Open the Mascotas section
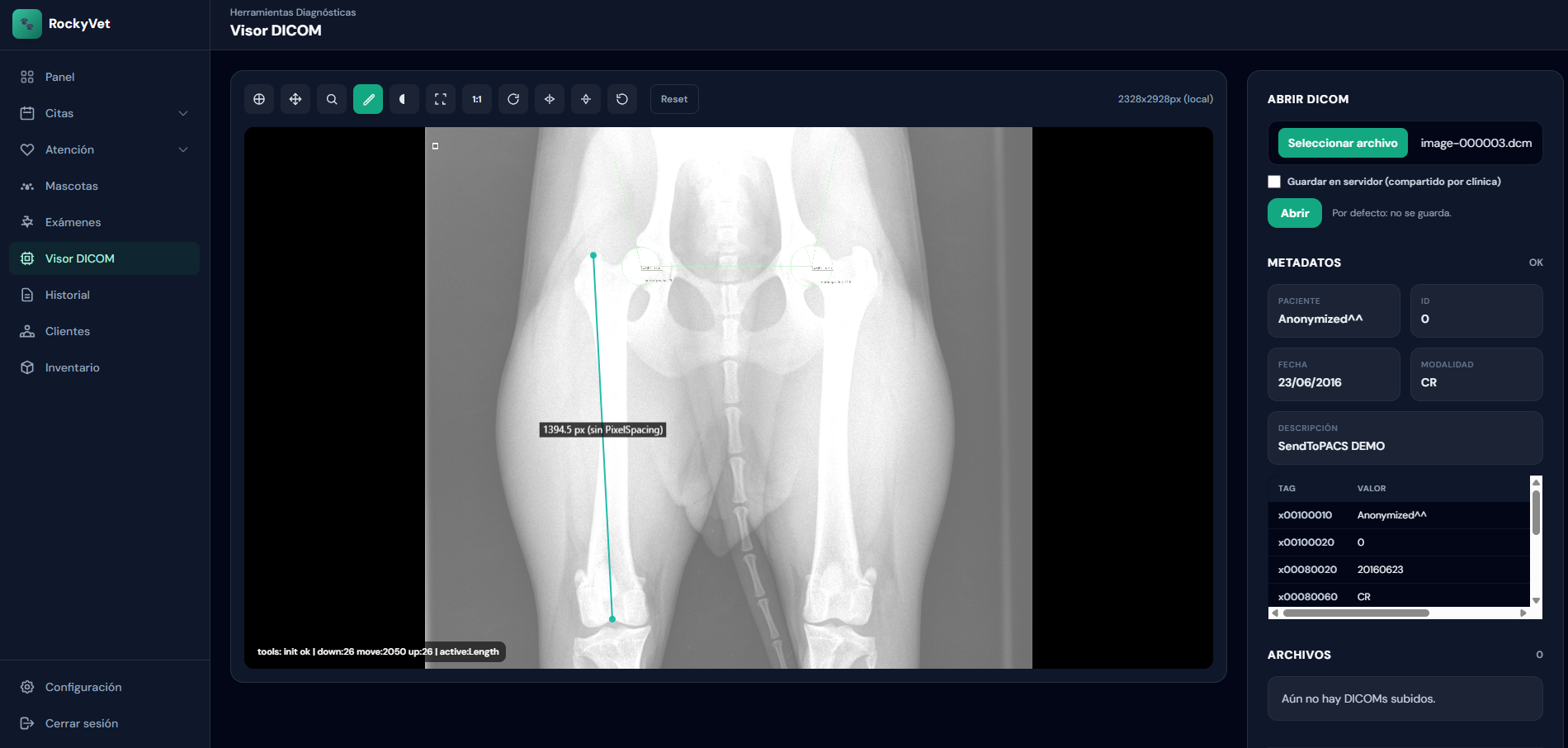The width and height of the screenshot is (1568, 748). 71,186
